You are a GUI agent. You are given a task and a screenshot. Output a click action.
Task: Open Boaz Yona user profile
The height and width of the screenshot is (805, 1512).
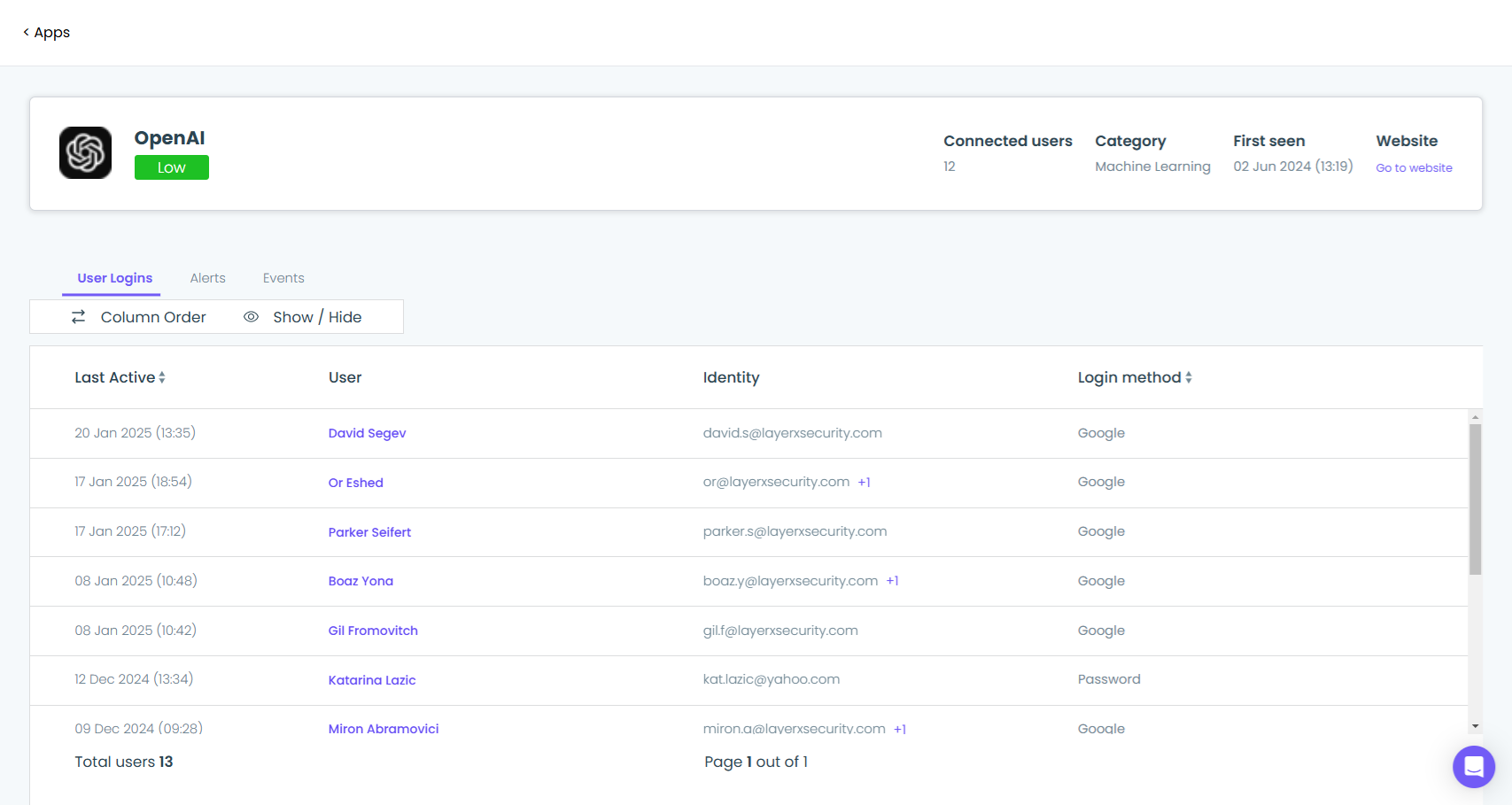tap(361, 581)
